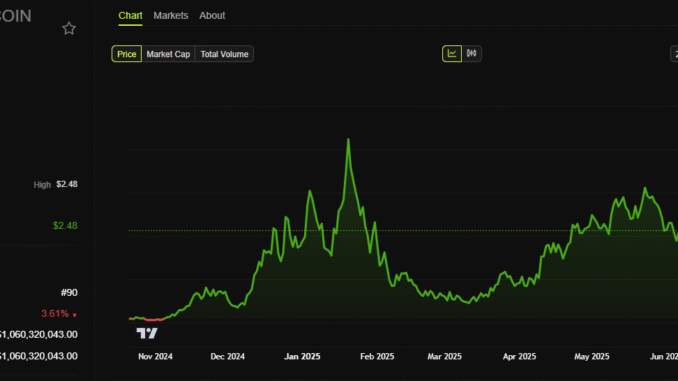Image resolution: width=678 pixels, height=381 pixels.
Task: Click the #90 rank value
Action: tap(69, 293)
